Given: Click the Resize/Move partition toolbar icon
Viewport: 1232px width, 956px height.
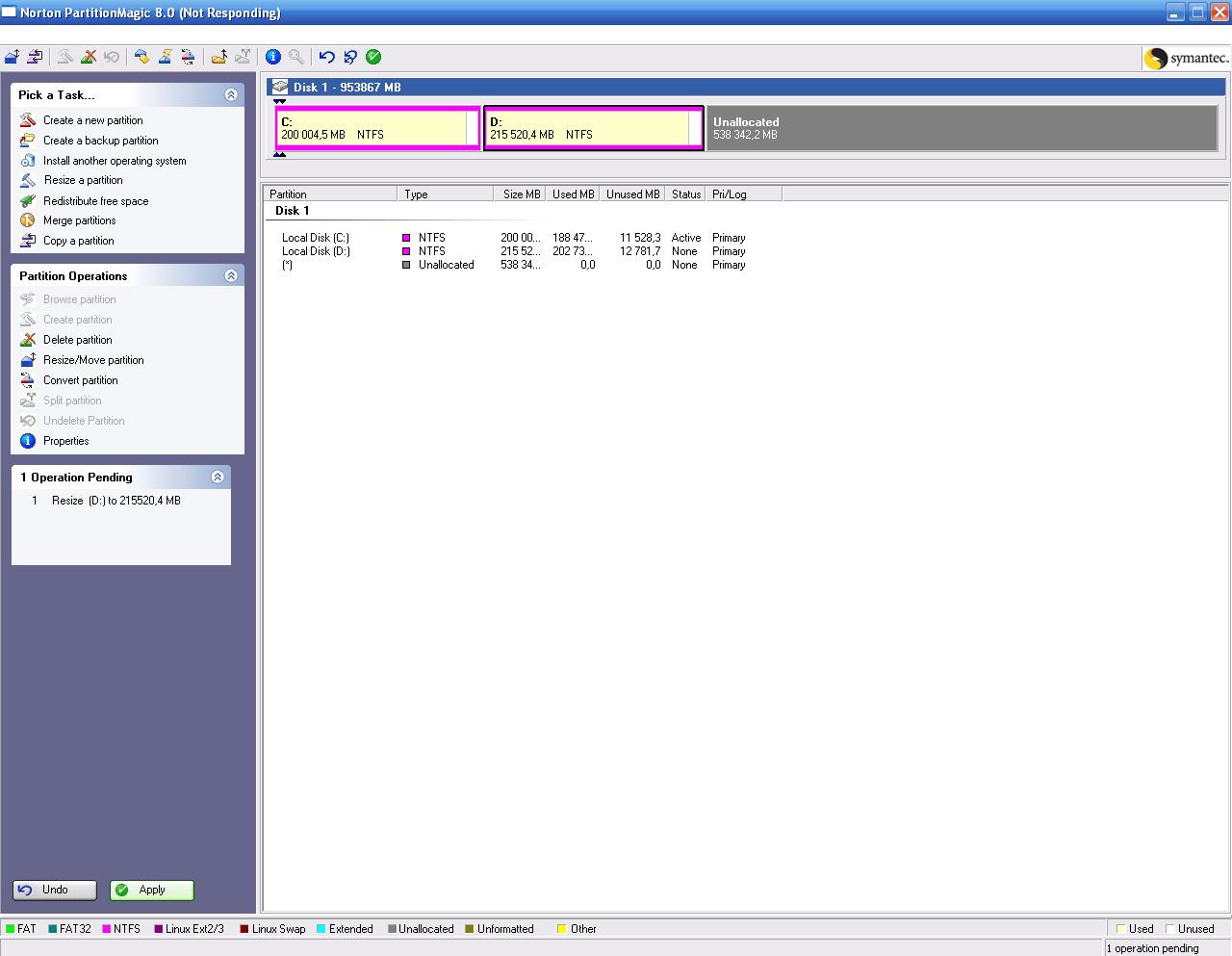Looking at the screenshot, I should pyautogui.click(x=12, y=57).
